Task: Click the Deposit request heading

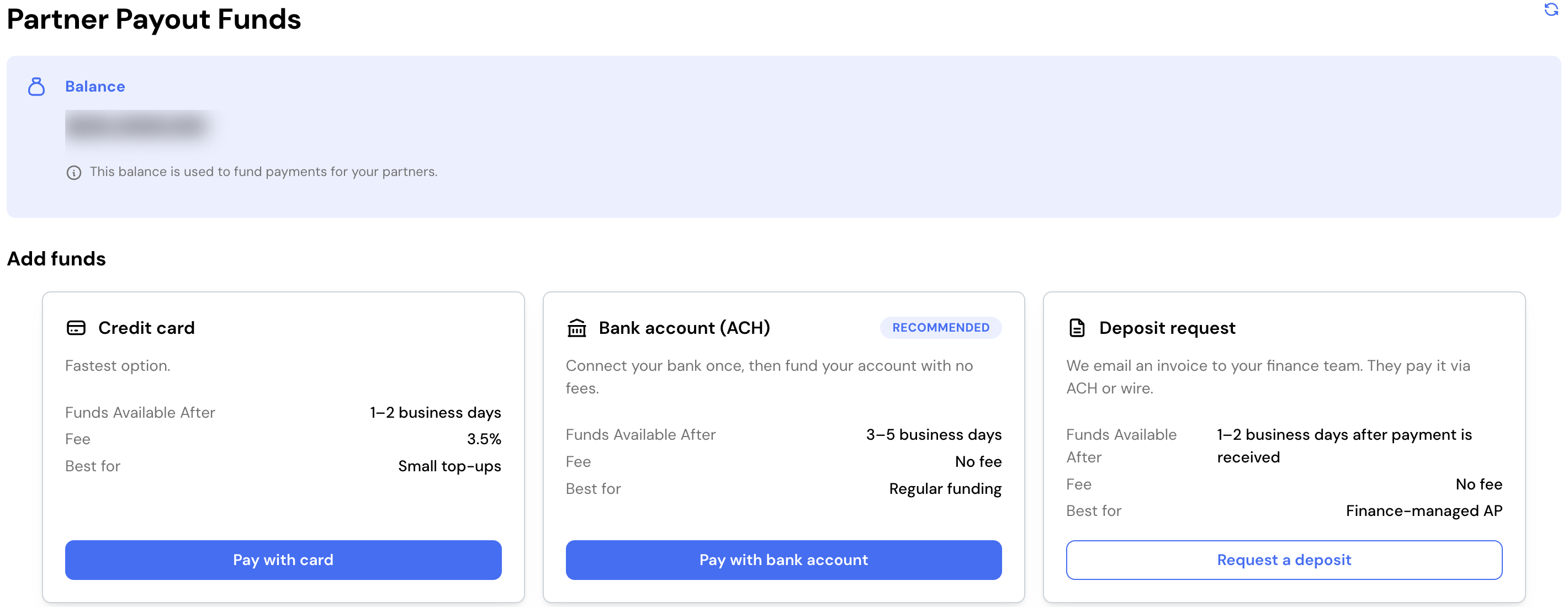Action: coord(1167,328)
